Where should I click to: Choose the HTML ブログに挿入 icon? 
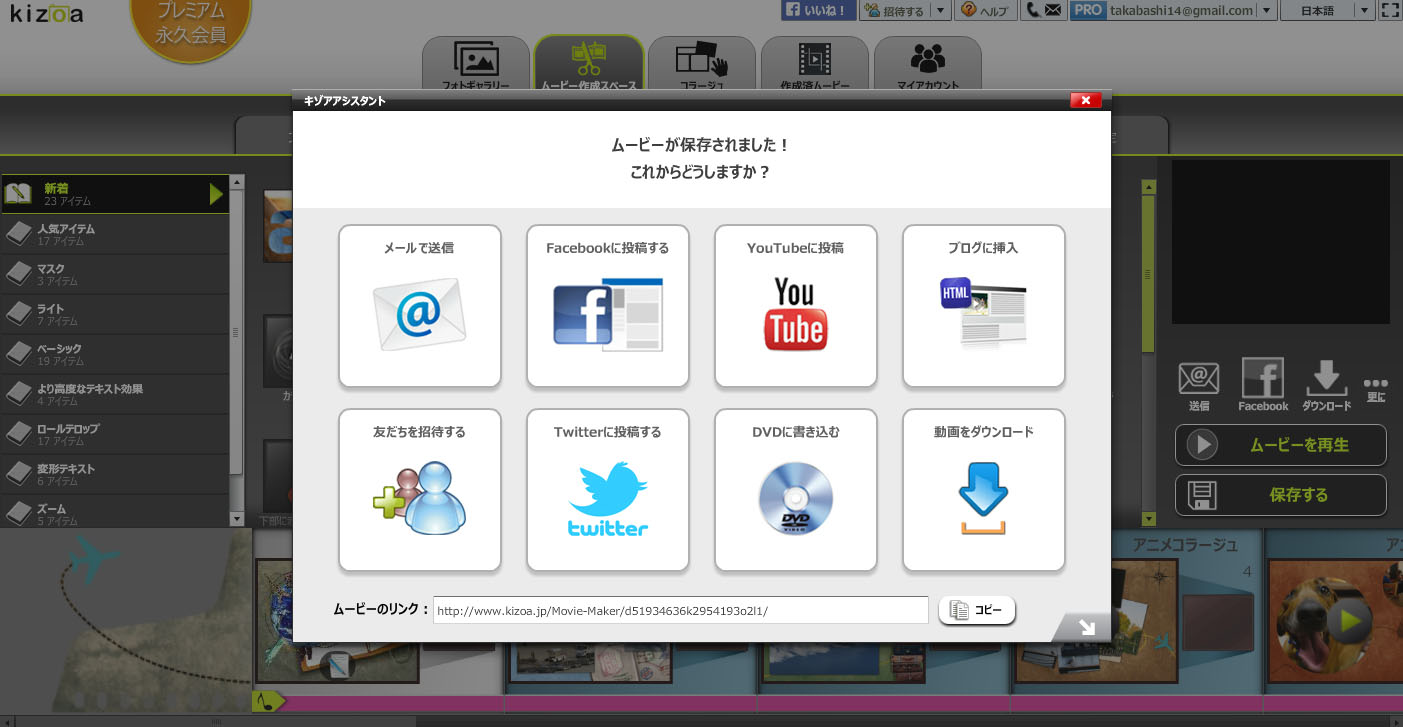983,313
